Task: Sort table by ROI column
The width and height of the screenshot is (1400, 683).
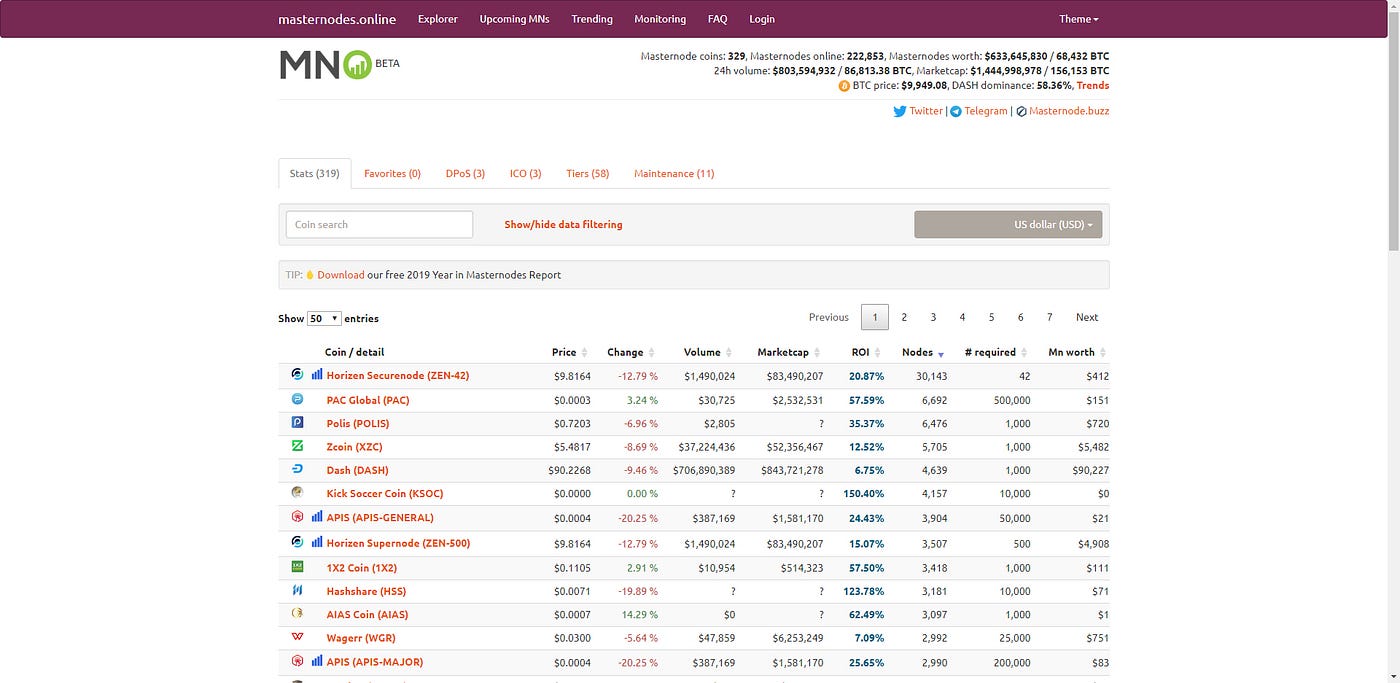Action: click(x=865, y=352)
